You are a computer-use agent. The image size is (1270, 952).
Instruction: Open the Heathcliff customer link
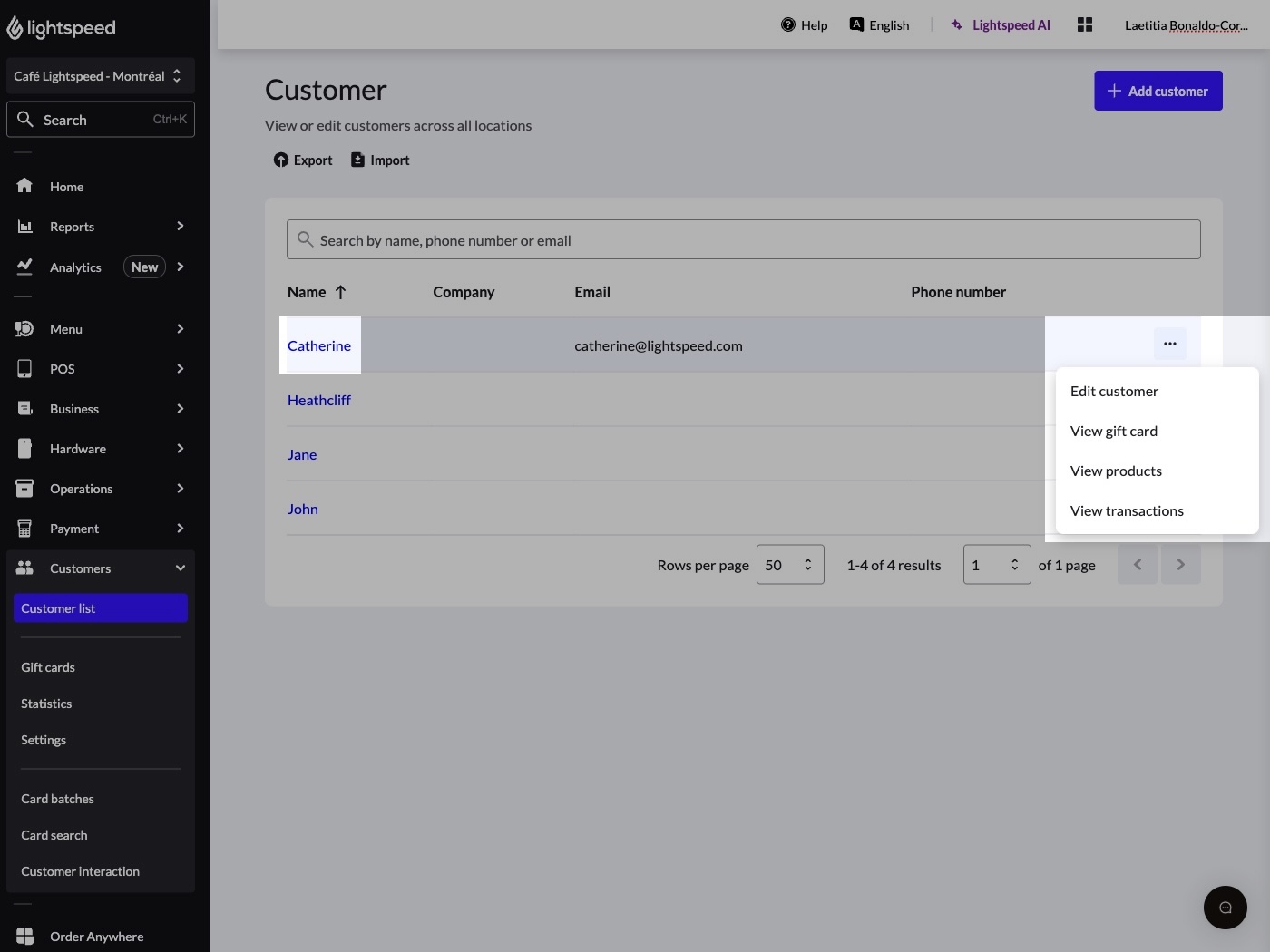coord(319,400)
